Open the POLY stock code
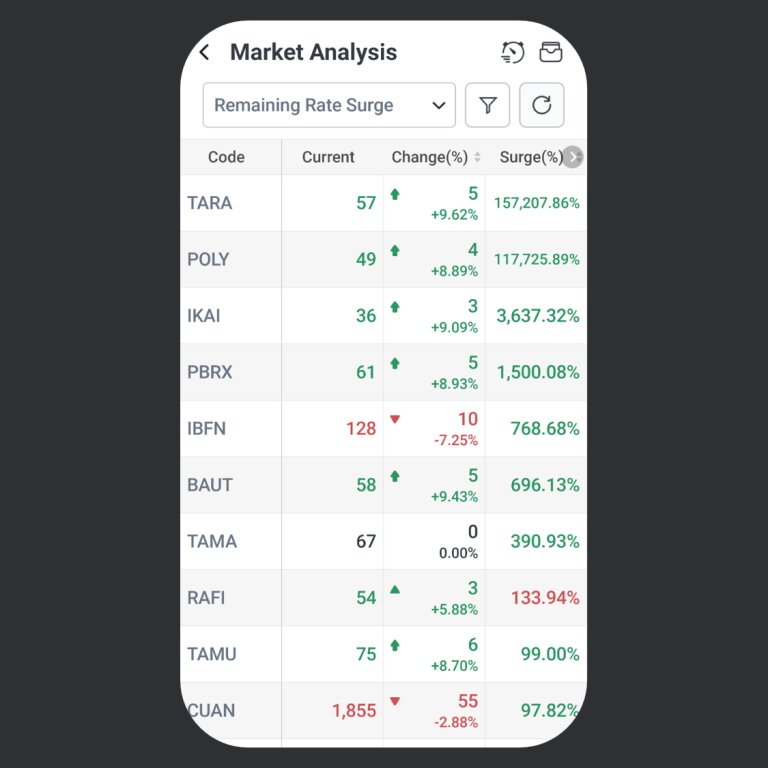The image size is (768, 768). [x=208, y=259]
